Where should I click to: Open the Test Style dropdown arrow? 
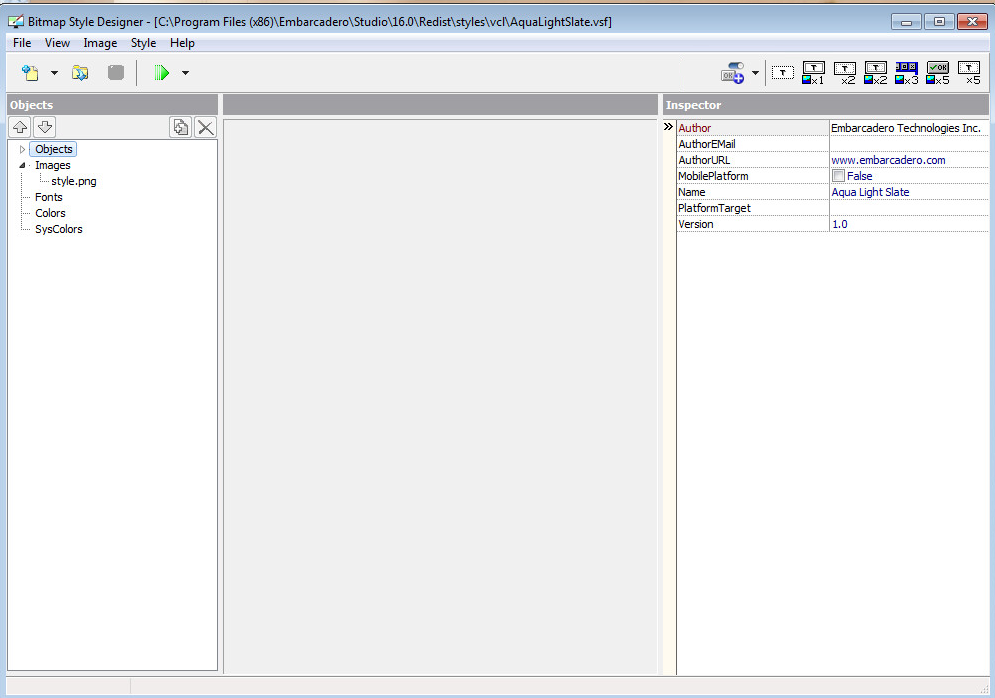(x=185, y=73)
